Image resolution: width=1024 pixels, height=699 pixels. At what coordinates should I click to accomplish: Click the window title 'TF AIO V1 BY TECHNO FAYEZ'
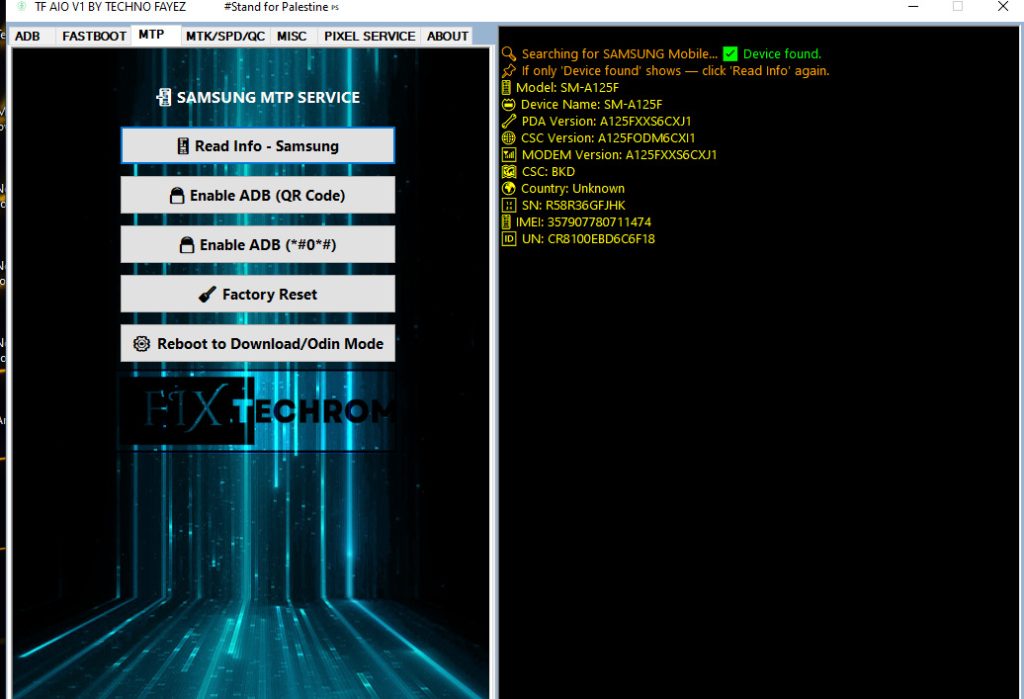coord(110,7)
